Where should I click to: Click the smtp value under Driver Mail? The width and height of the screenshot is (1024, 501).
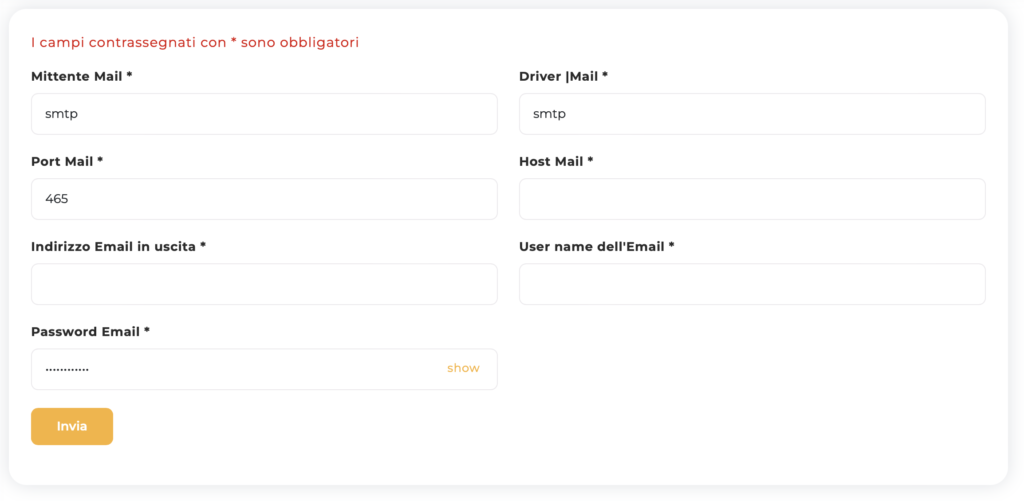click(x=550, y=114)
